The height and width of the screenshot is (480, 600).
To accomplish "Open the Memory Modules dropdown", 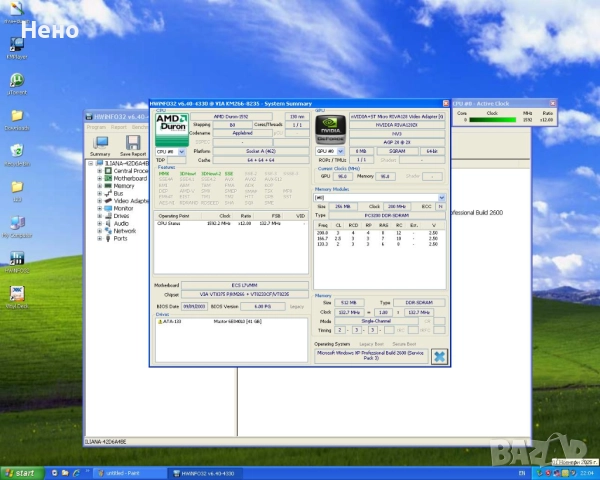I will 442,198.
